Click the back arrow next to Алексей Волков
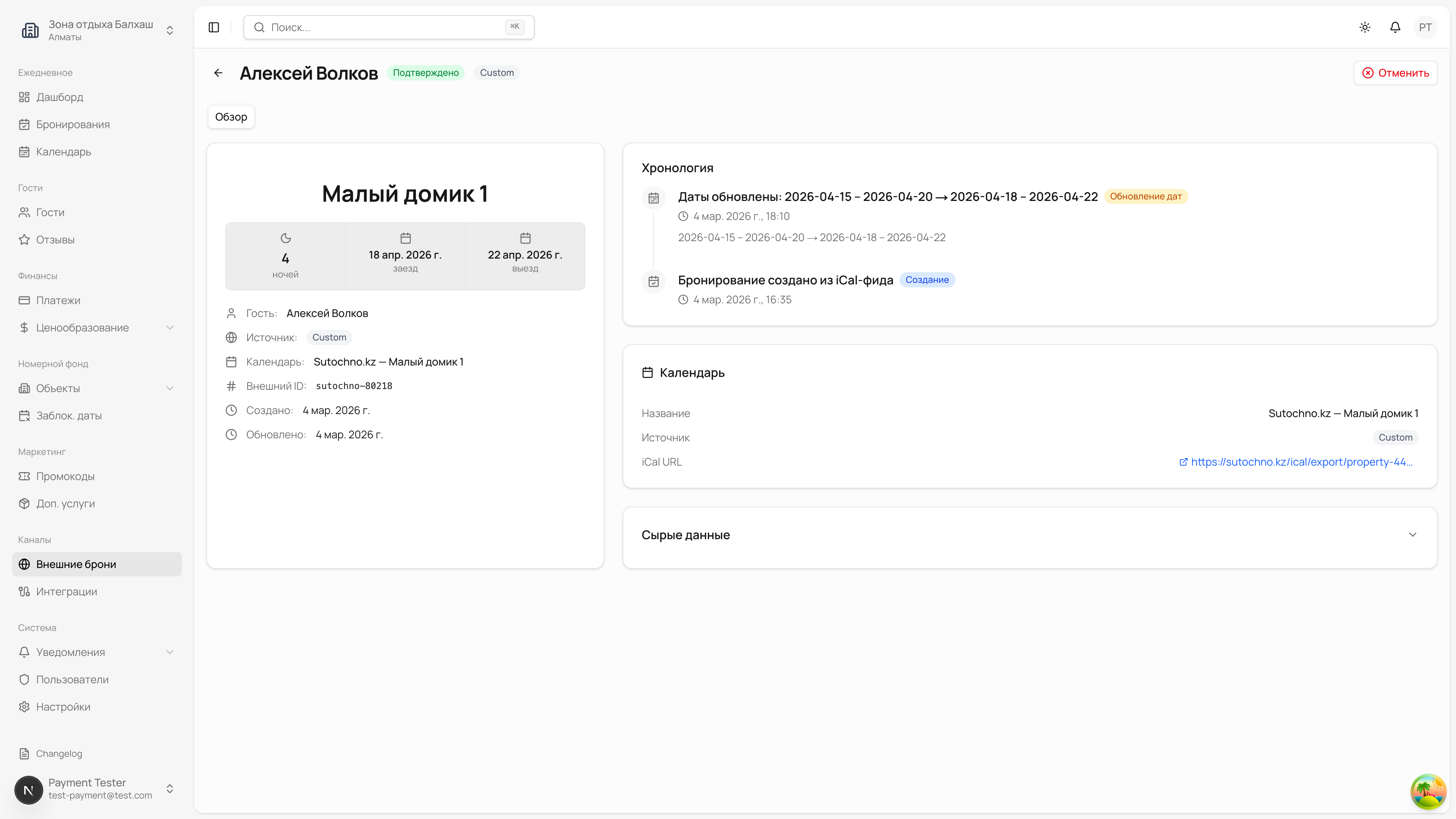The height and width of the screenshot is (819, 1456). click(218, 73)
